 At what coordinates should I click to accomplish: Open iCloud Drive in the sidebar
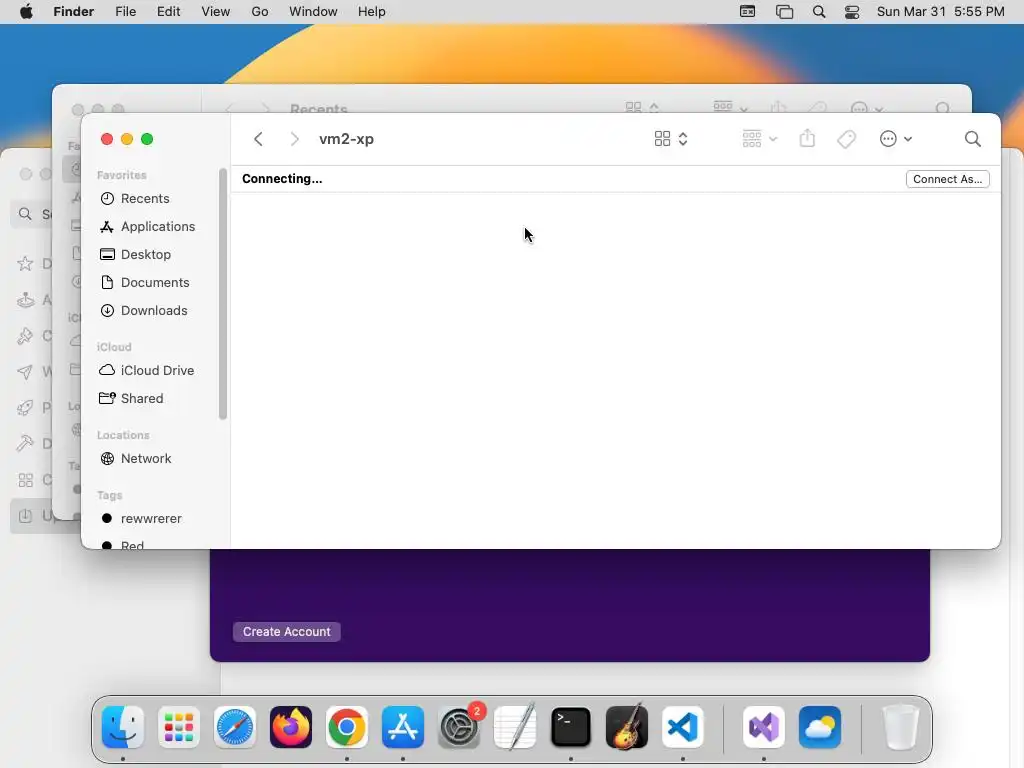157,370
